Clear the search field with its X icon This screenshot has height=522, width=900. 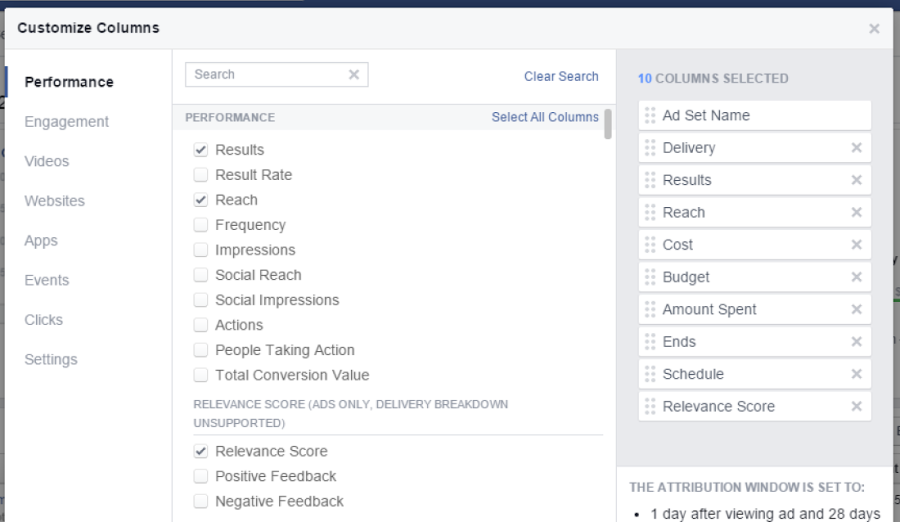pyautogui.click(x=354, y=74)
